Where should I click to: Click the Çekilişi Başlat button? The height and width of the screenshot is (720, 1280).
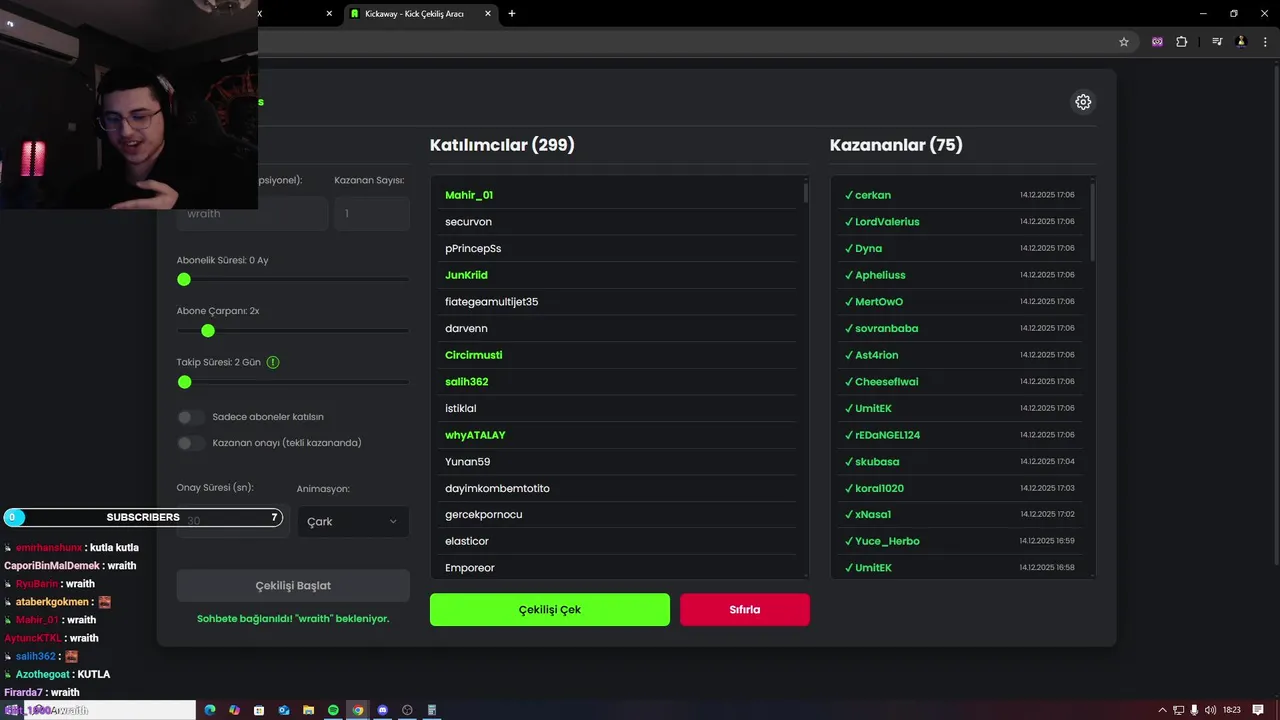(293, 586)
